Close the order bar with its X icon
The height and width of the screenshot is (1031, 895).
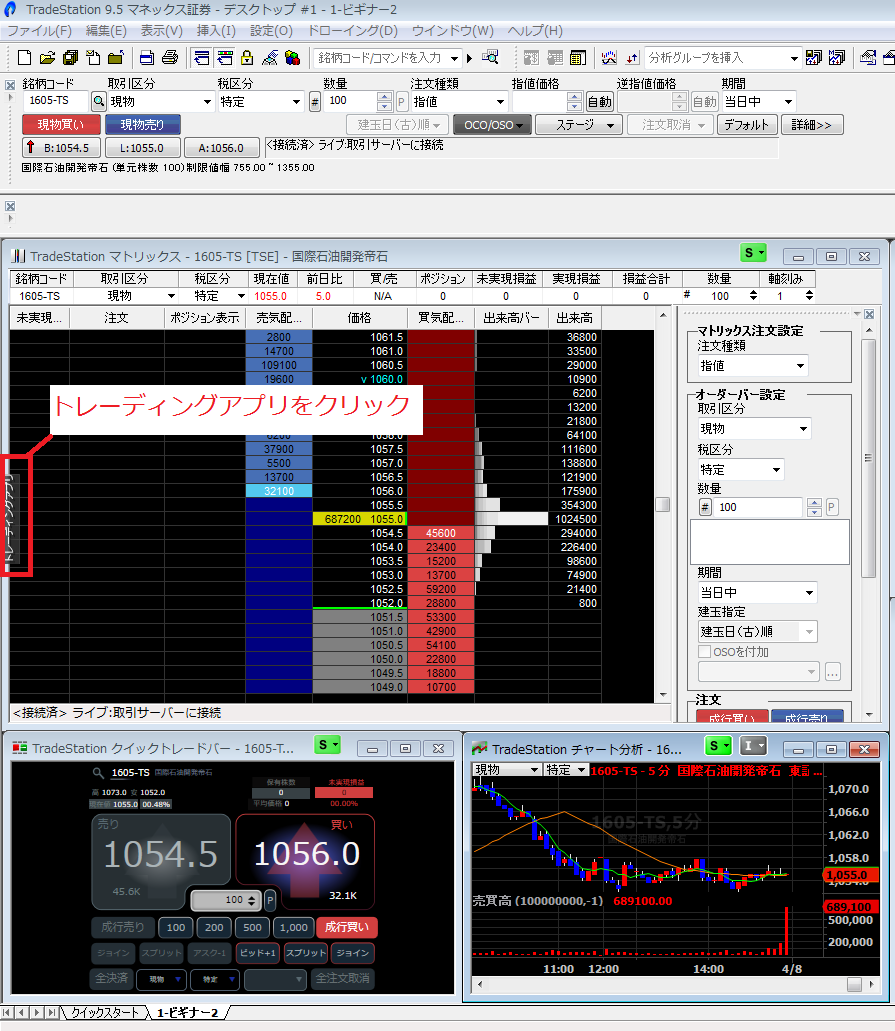pos(10,85)
